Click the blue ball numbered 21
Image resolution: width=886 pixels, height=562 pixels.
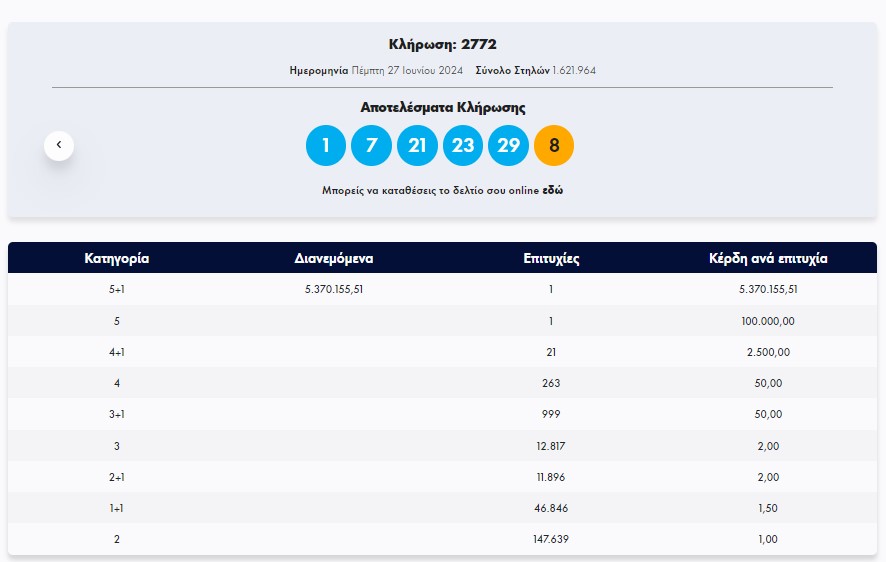coord(417,146)
